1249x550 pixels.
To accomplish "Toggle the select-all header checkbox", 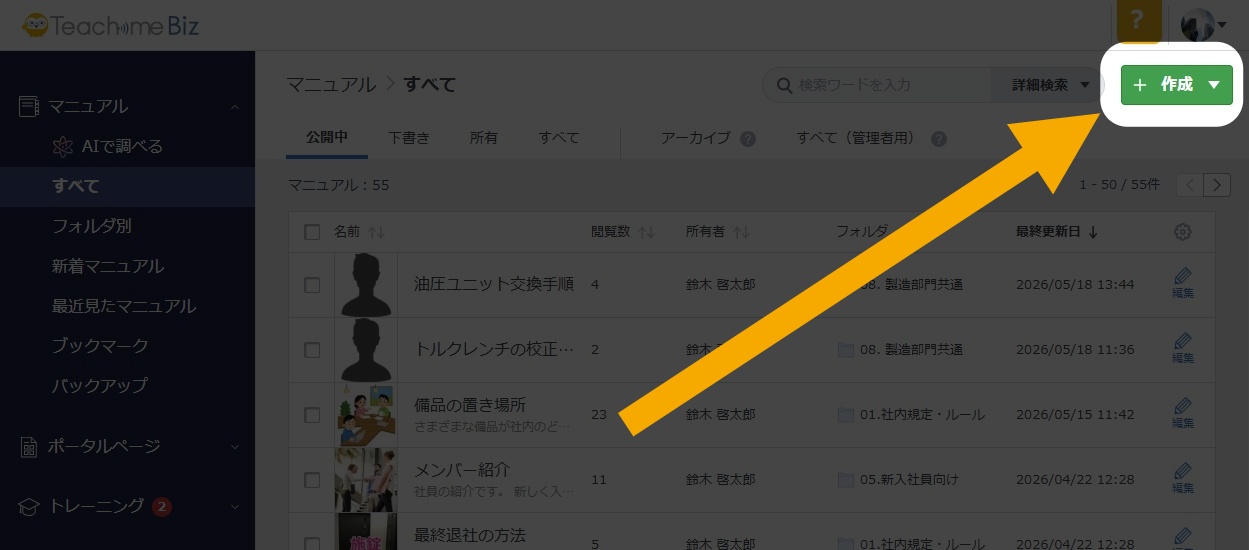I will click(312, 232).
